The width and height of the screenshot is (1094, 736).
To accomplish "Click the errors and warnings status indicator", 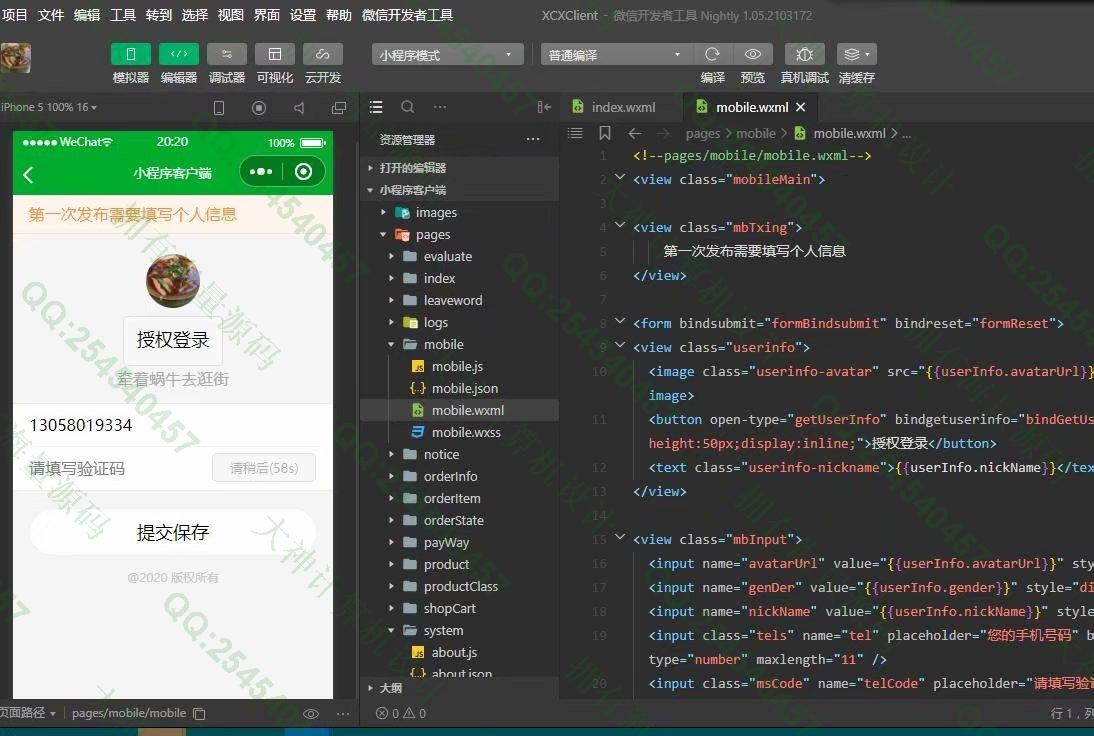I will pyautogui.click(x=400, y=713).
